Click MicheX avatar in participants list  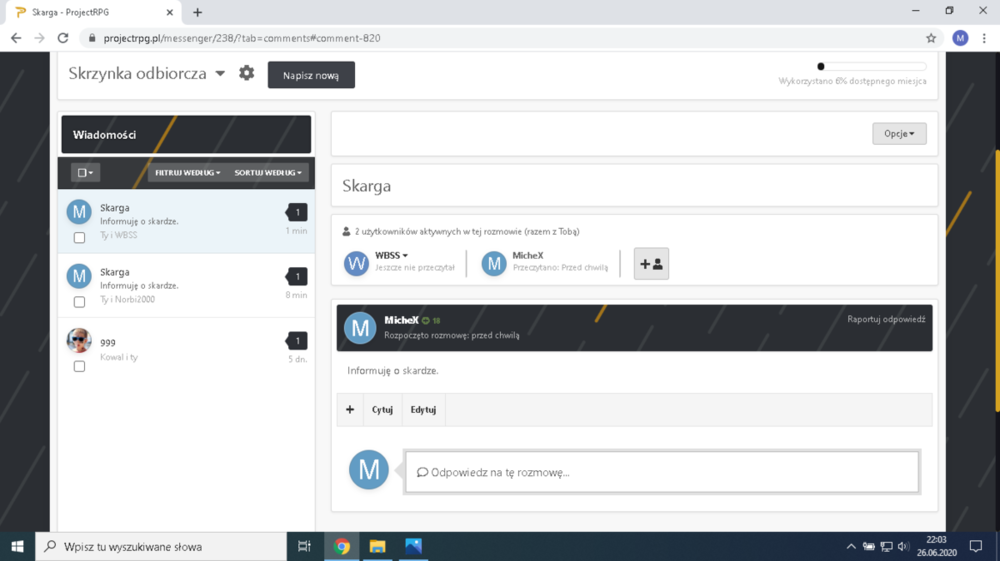494,263
